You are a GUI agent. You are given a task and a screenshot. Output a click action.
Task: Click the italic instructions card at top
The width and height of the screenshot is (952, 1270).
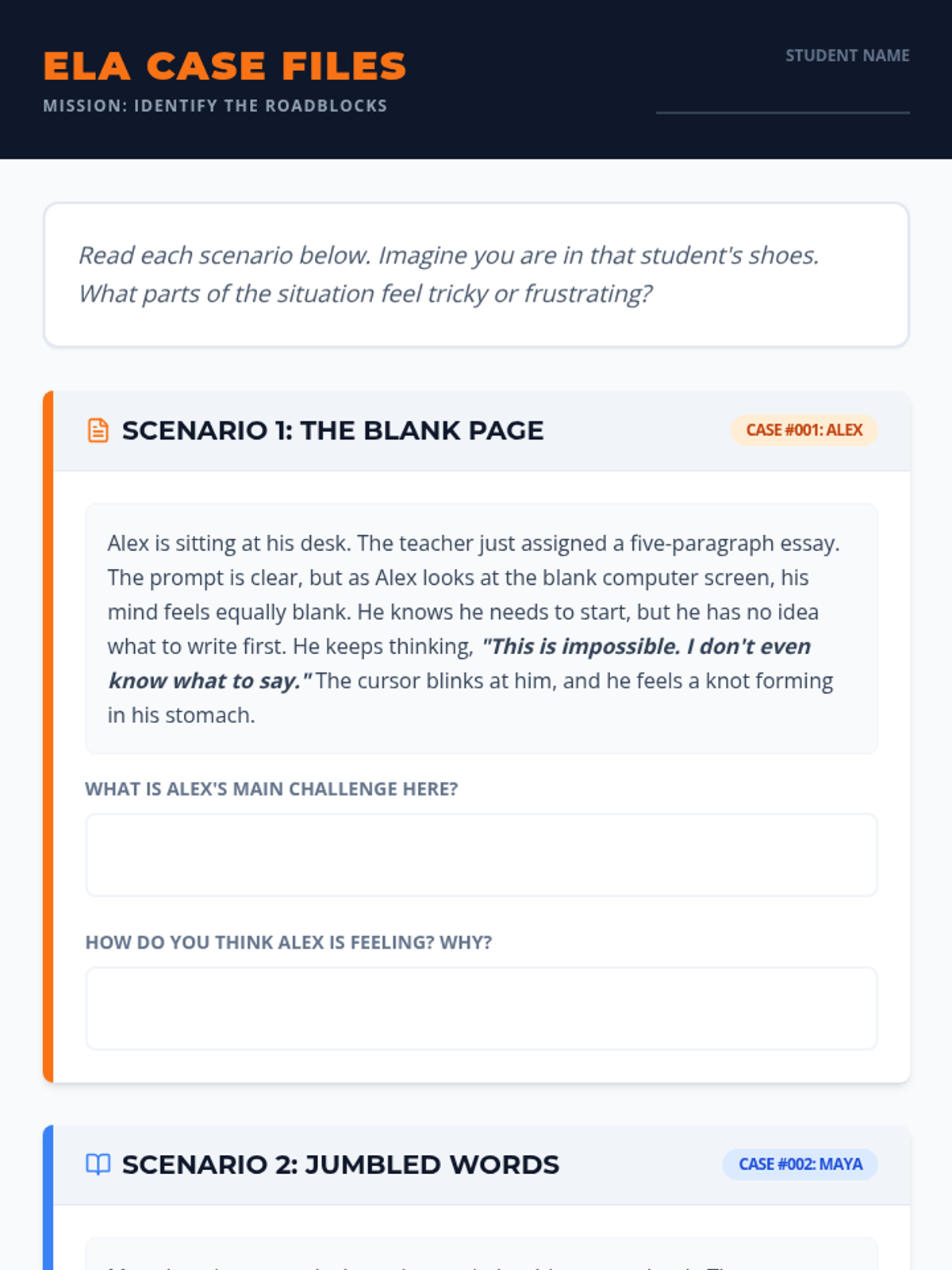(476, 275)
